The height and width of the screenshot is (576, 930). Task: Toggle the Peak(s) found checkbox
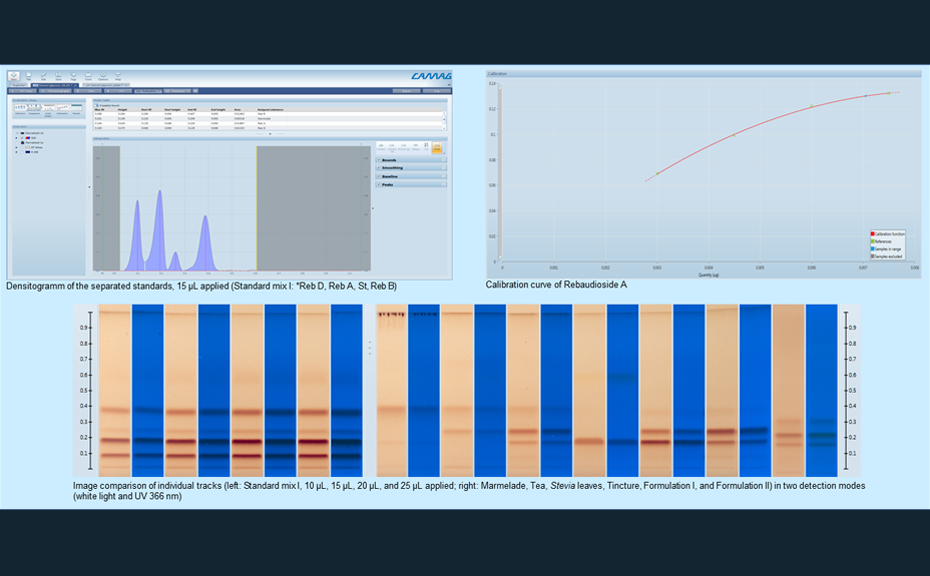96,105
